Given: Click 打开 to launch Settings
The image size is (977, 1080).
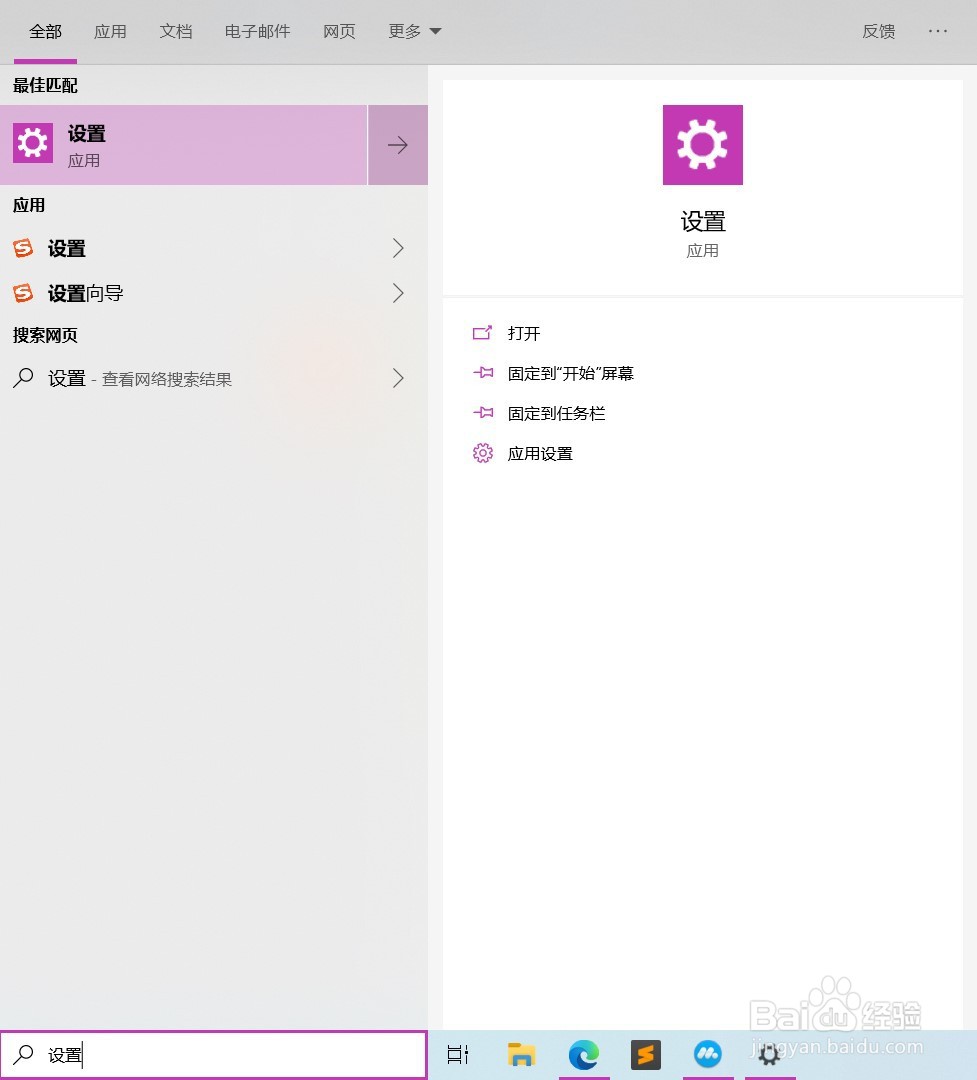Looking at the screenshot, I should (x=525, y=333).
